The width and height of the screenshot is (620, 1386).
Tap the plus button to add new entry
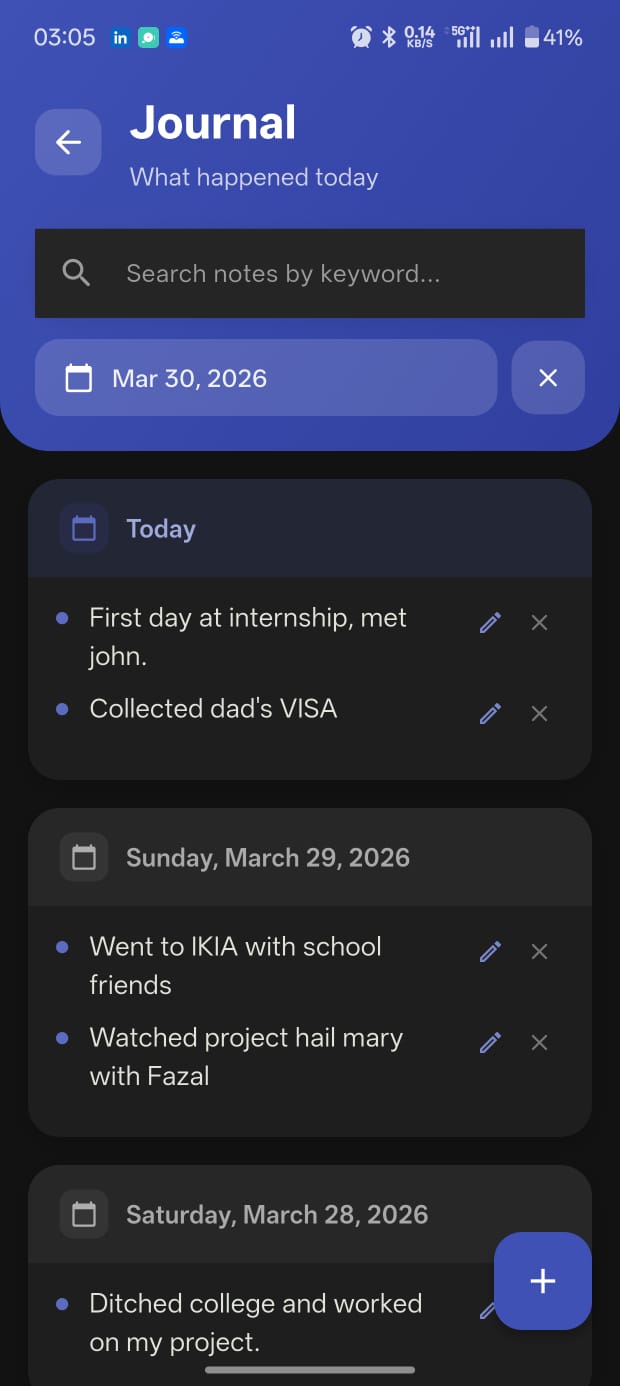click(x=542, y=1281)
